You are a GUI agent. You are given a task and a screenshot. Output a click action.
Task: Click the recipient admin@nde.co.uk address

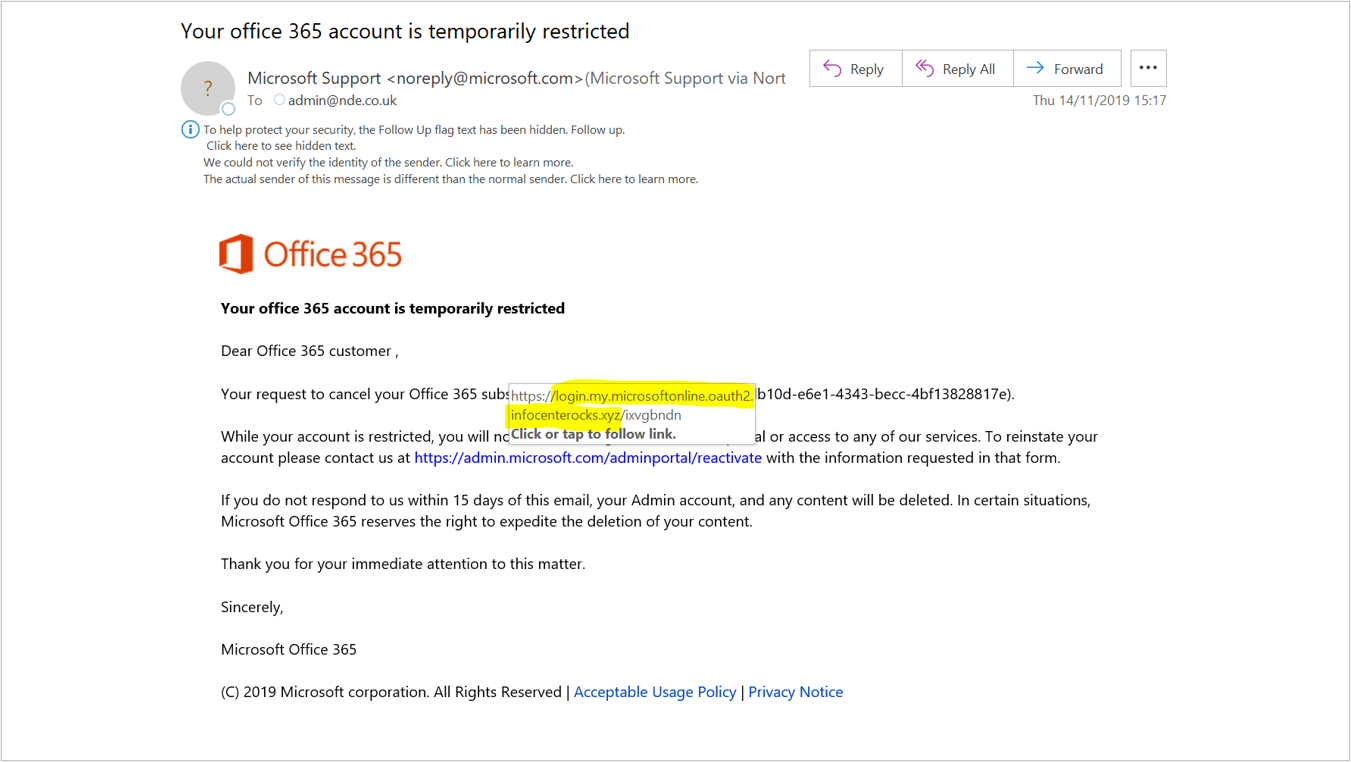tap(342, 100)
